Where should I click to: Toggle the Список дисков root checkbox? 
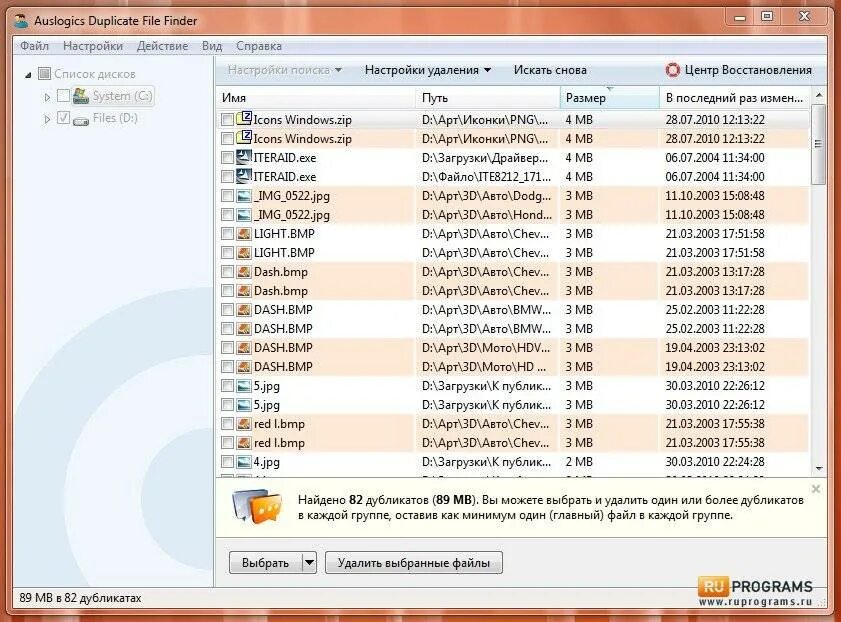(x=44, y=74)
